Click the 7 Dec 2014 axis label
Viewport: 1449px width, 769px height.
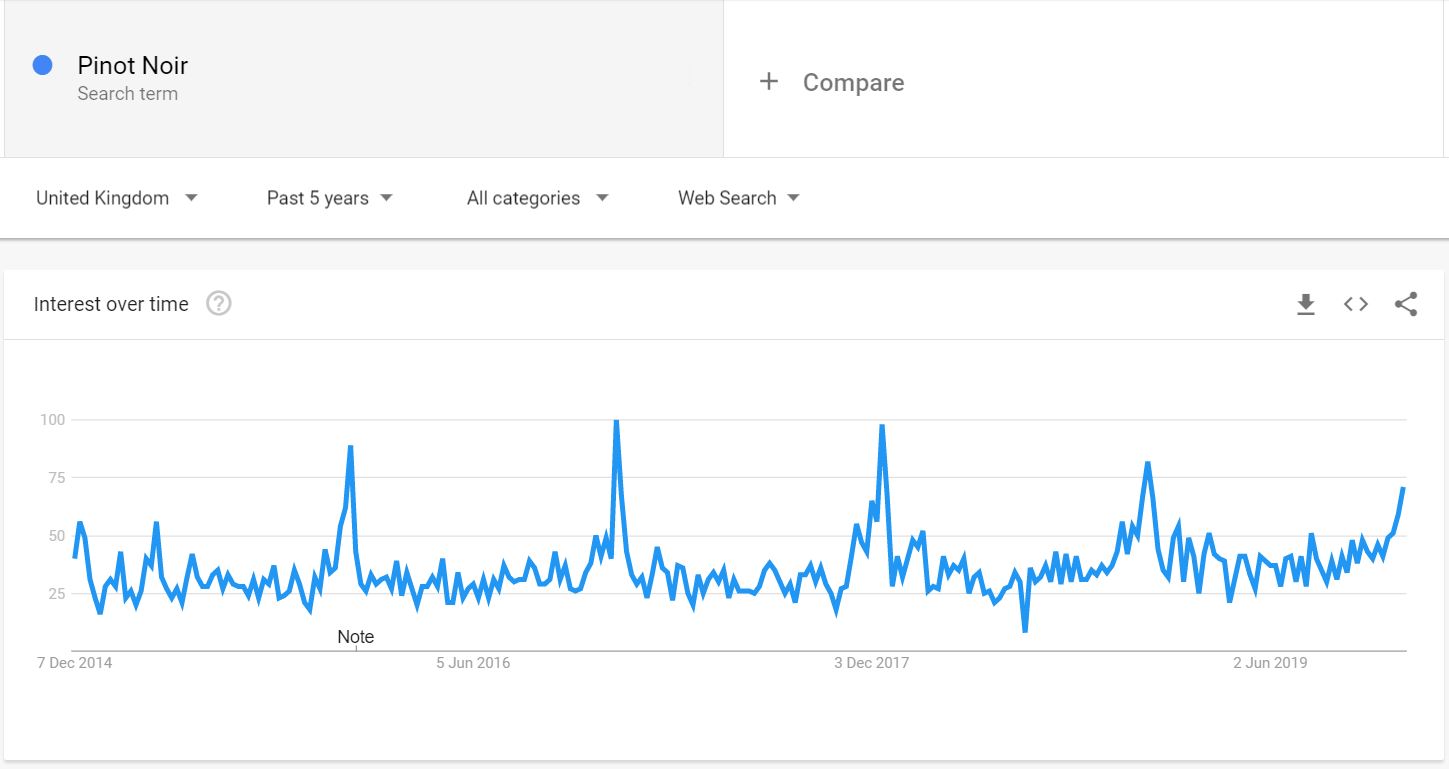point(75,662)
